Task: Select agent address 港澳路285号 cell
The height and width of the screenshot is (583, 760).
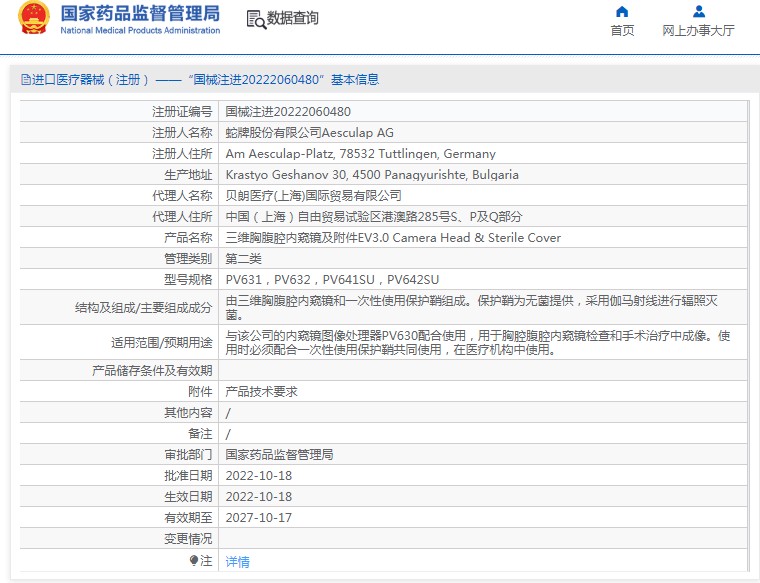Action: click(x=374, y=217)
